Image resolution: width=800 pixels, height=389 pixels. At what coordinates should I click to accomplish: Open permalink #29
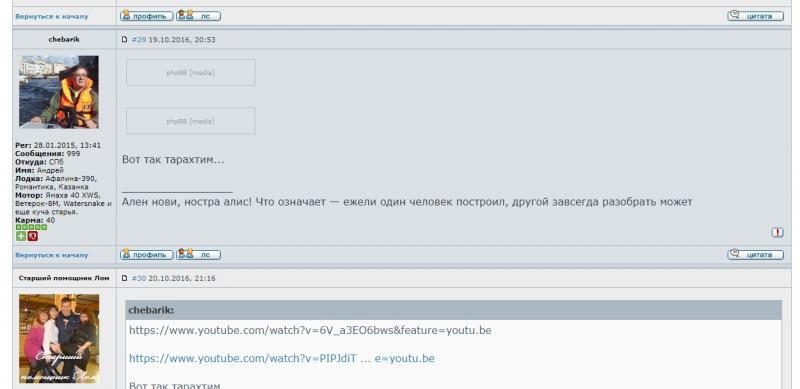[139, 39]
